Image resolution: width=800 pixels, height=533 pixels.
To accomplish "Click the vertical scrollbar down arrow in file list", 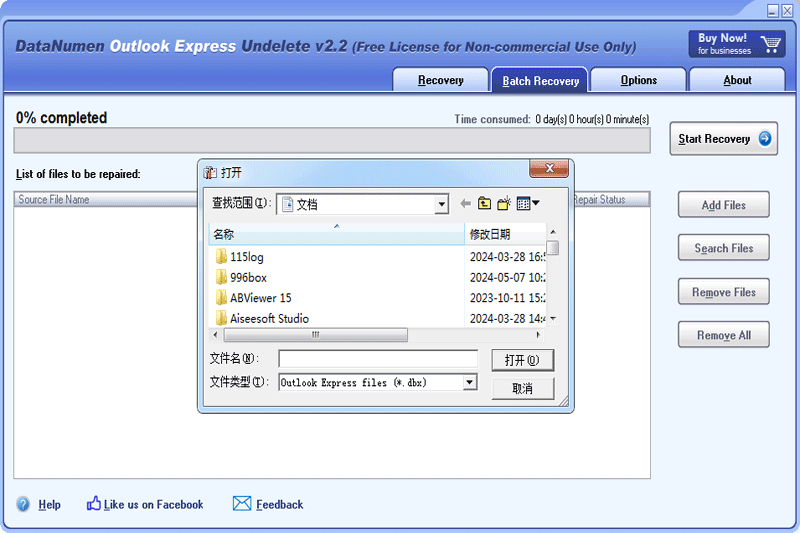I will (553, 319).
